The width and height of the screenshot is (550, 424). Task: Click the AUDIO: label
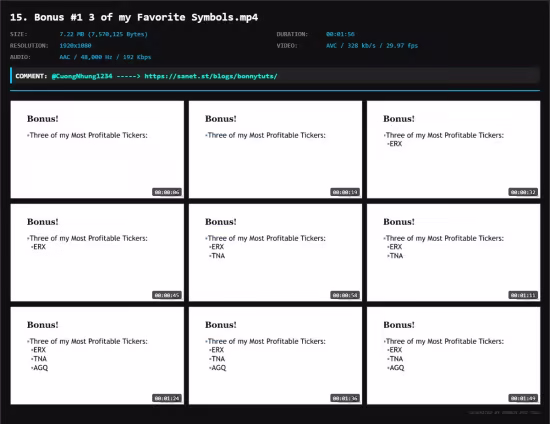click(x=20, y=57)
